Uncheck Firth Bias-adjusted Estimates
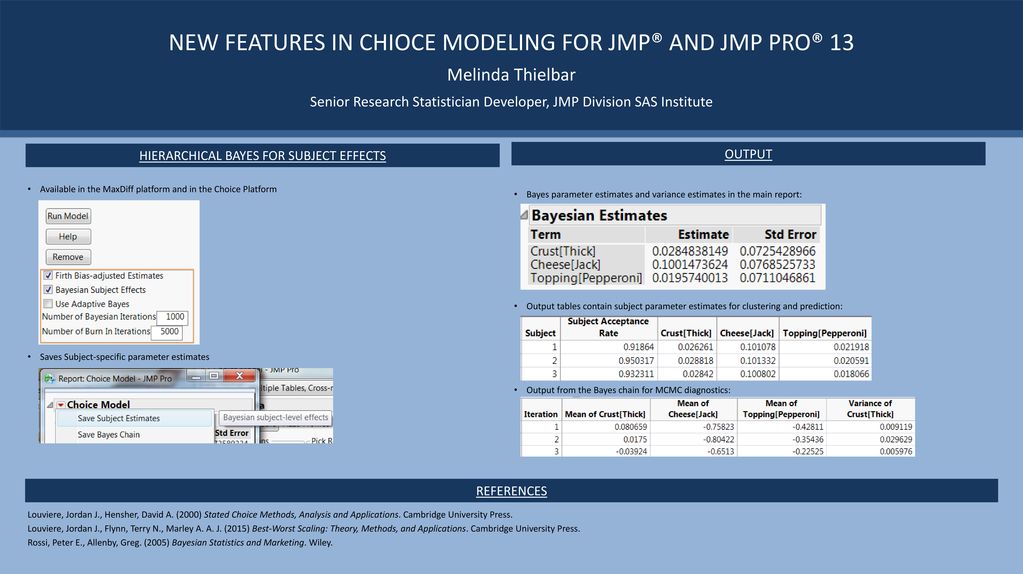The height and width of the screenshot is (574, 1023). tap(48, 275)
